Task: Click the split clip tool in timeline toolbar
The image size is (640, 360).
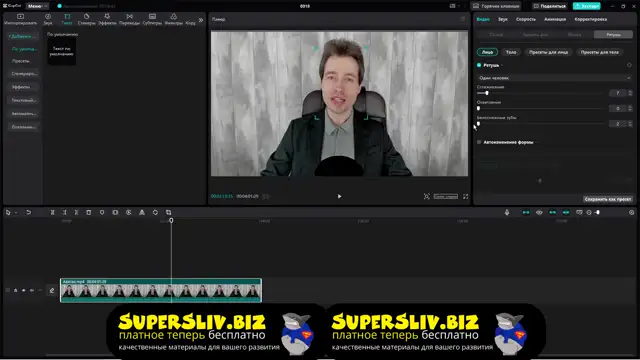Action: coord(52,213)
